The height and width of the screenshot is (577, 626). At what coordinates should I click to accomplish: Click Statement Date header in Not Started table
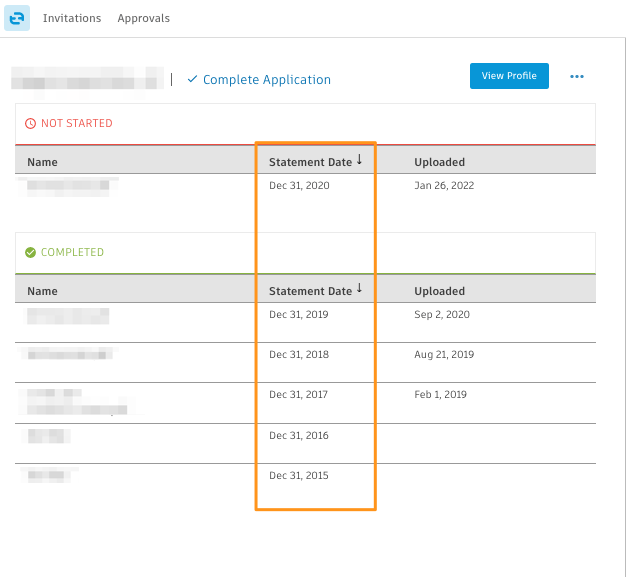310,162
